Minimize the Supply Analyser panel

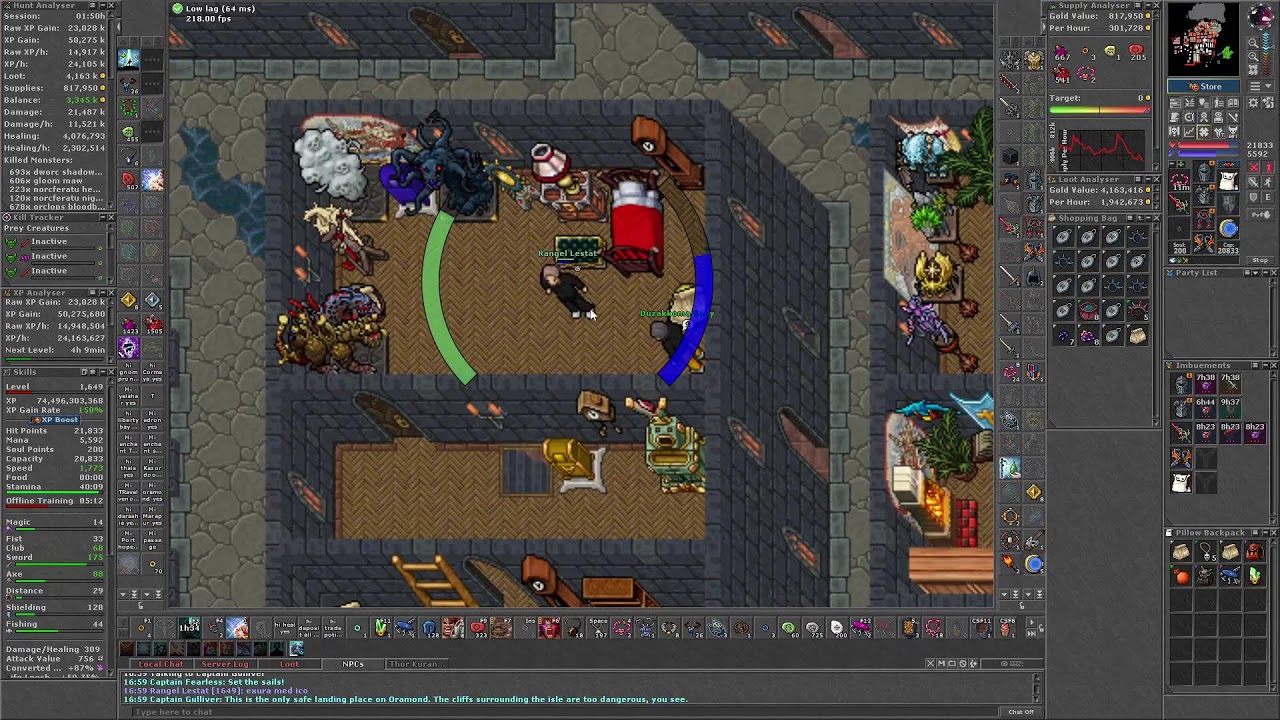1146,6
